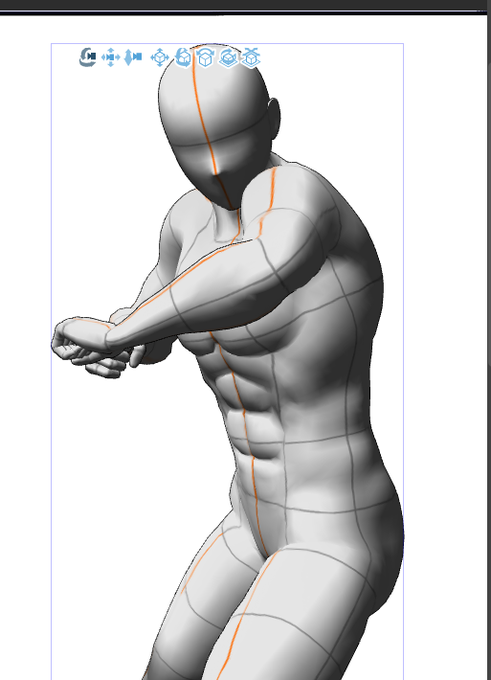
Task: Select the Move Object planar icon
Action: pos(160,57)
